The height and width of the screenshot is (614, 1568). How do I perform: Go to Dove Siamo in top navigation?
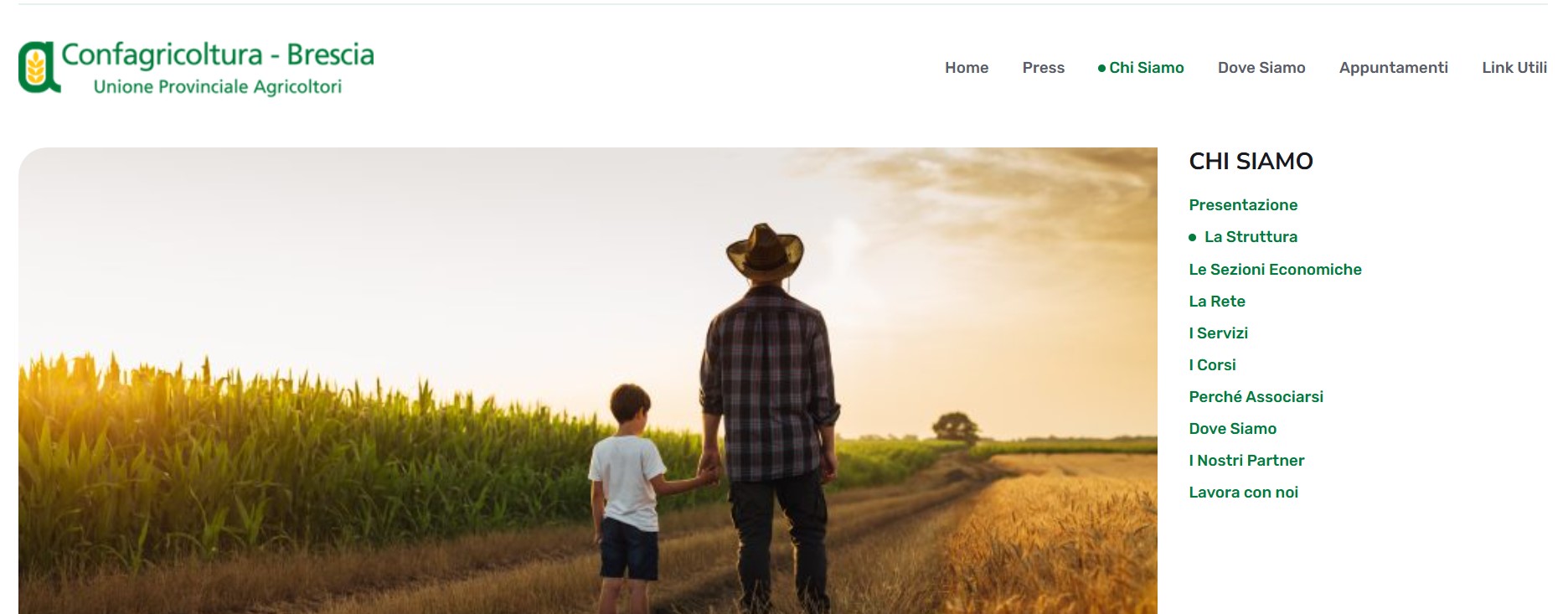[1261, 68]
